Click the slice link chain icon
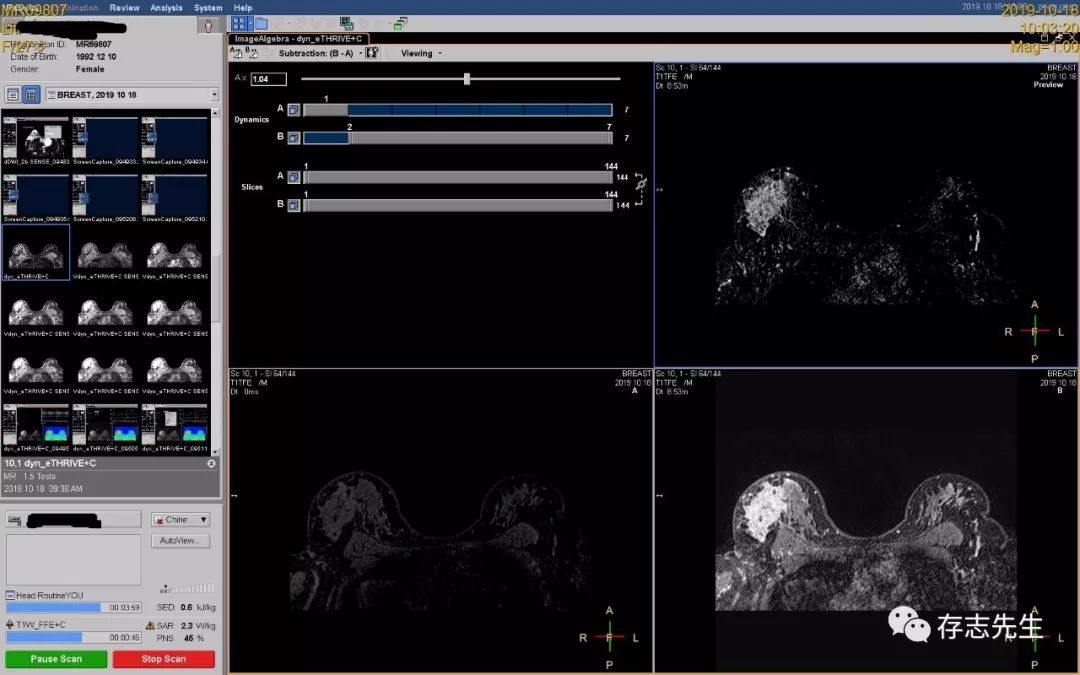 640,184
